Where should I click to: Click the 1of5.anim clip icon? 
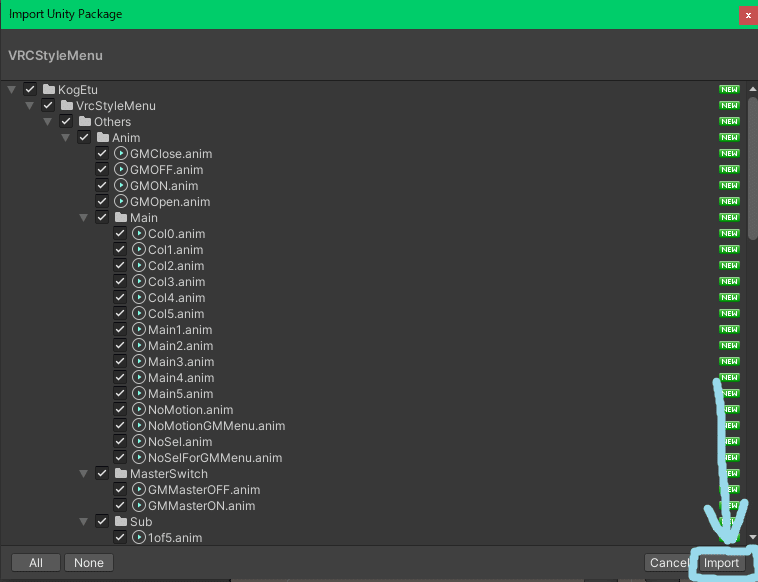(x=139, y=537)
